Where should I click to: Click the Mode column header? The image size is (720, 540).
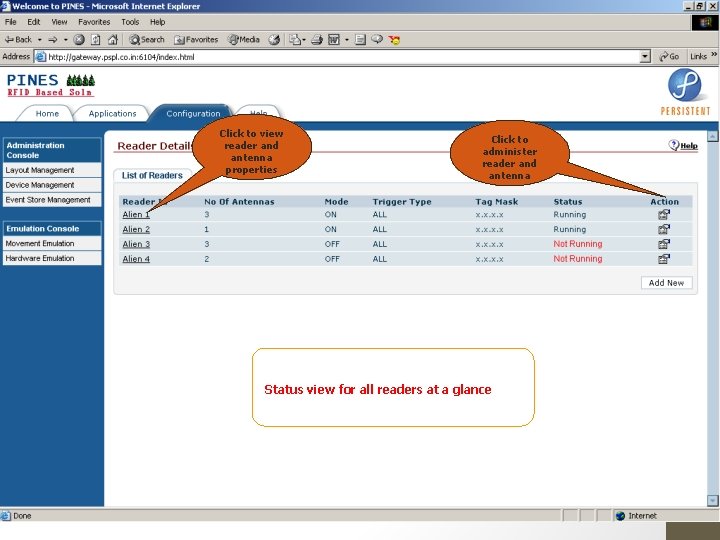[336, 202]
